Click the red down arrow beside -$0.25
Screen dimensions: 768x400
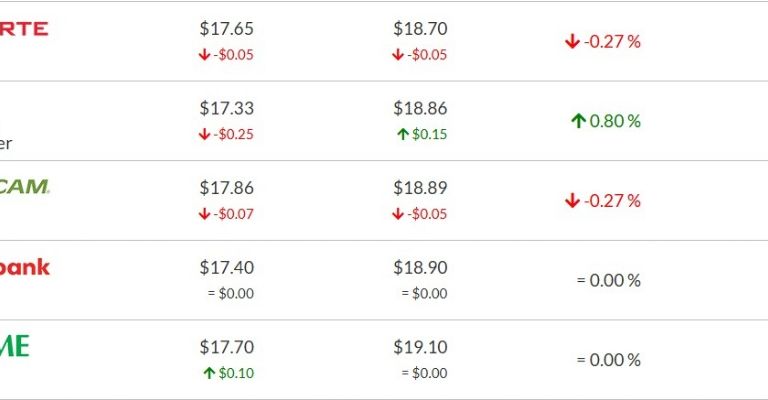tap(205, 134)
